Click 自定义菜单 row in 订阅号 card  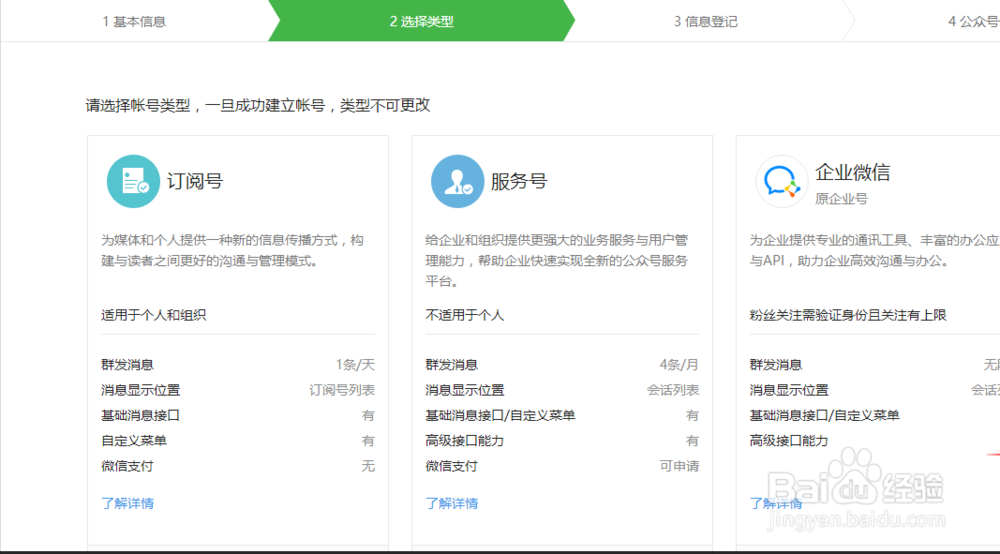point(238,441)
